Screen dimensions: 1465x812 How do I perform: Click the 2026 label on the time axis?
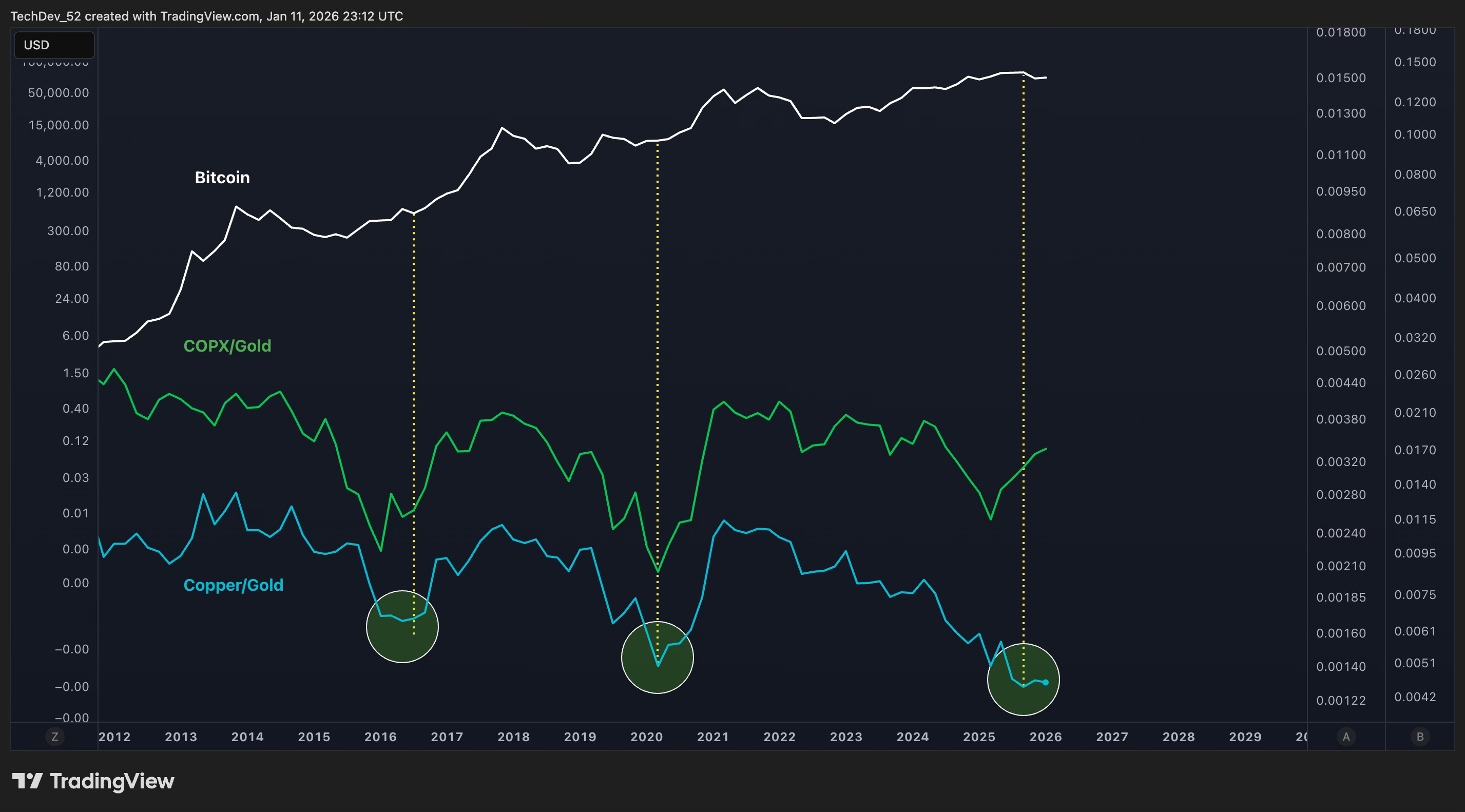(1045, 737)
